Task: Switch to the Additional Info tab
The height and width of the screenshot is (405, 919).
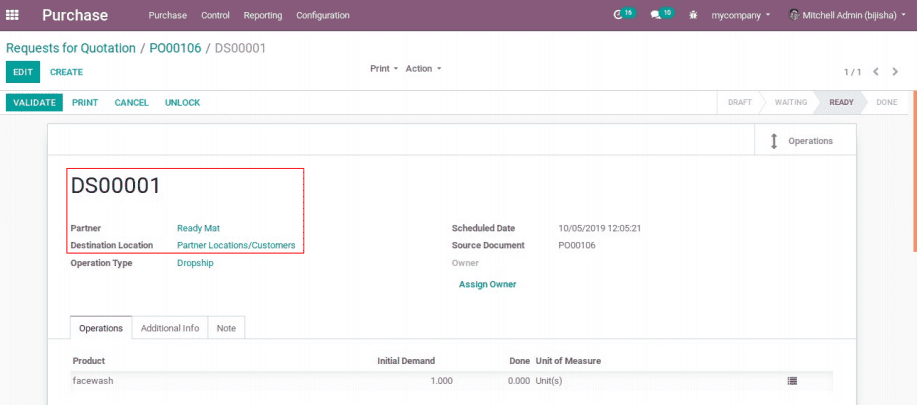Action: click(170, 328)
